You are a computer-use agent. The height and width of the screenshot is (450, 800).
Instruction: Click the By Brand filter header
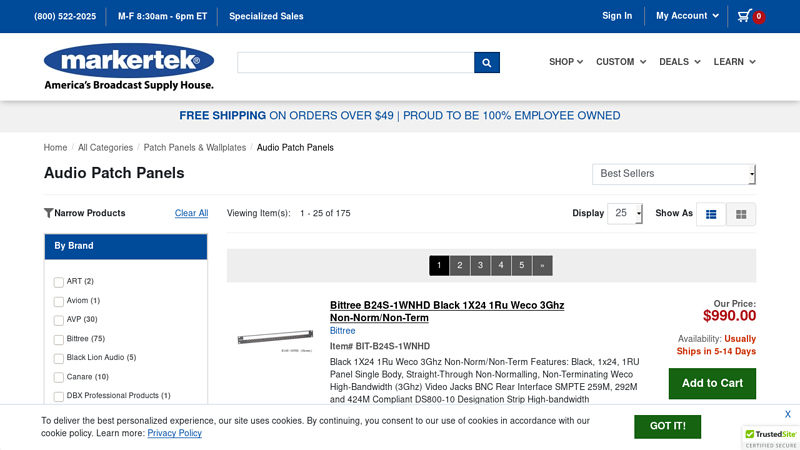click(126, 246)
